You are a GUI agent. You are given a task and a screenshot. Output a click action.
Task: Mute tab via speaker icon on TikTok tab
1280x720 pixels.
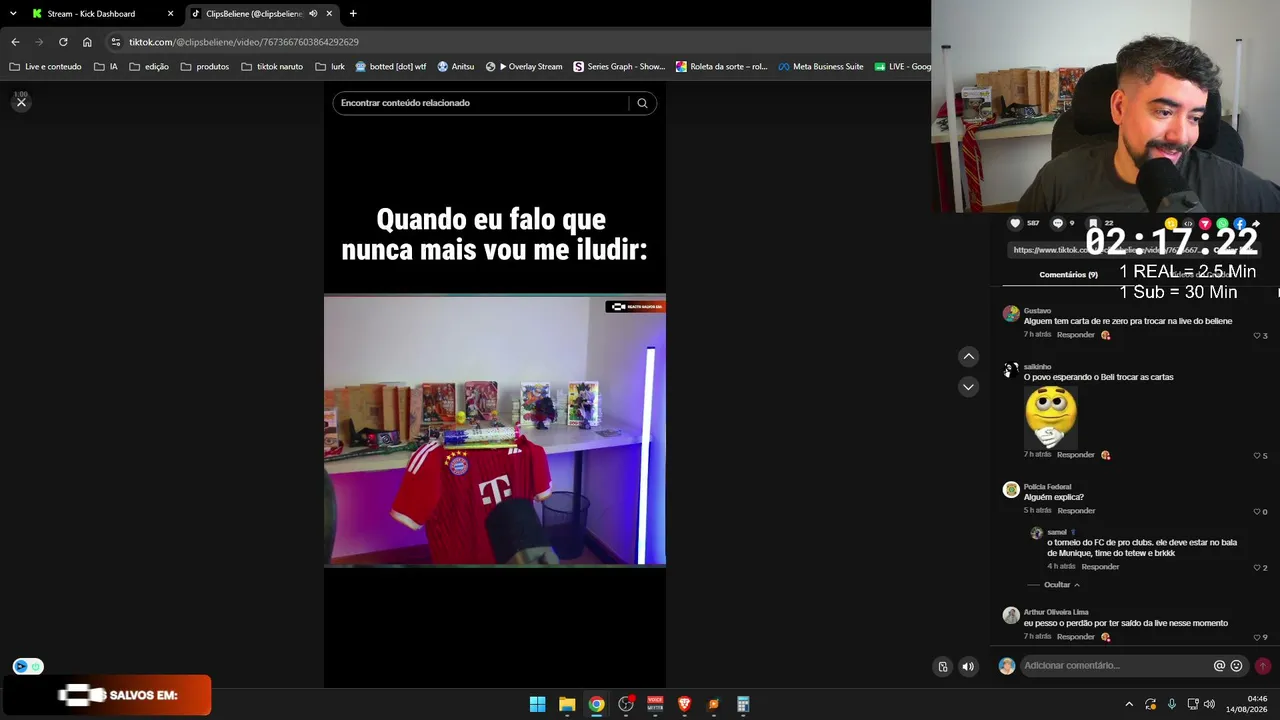pyautogui.click(x=313, y=14)
